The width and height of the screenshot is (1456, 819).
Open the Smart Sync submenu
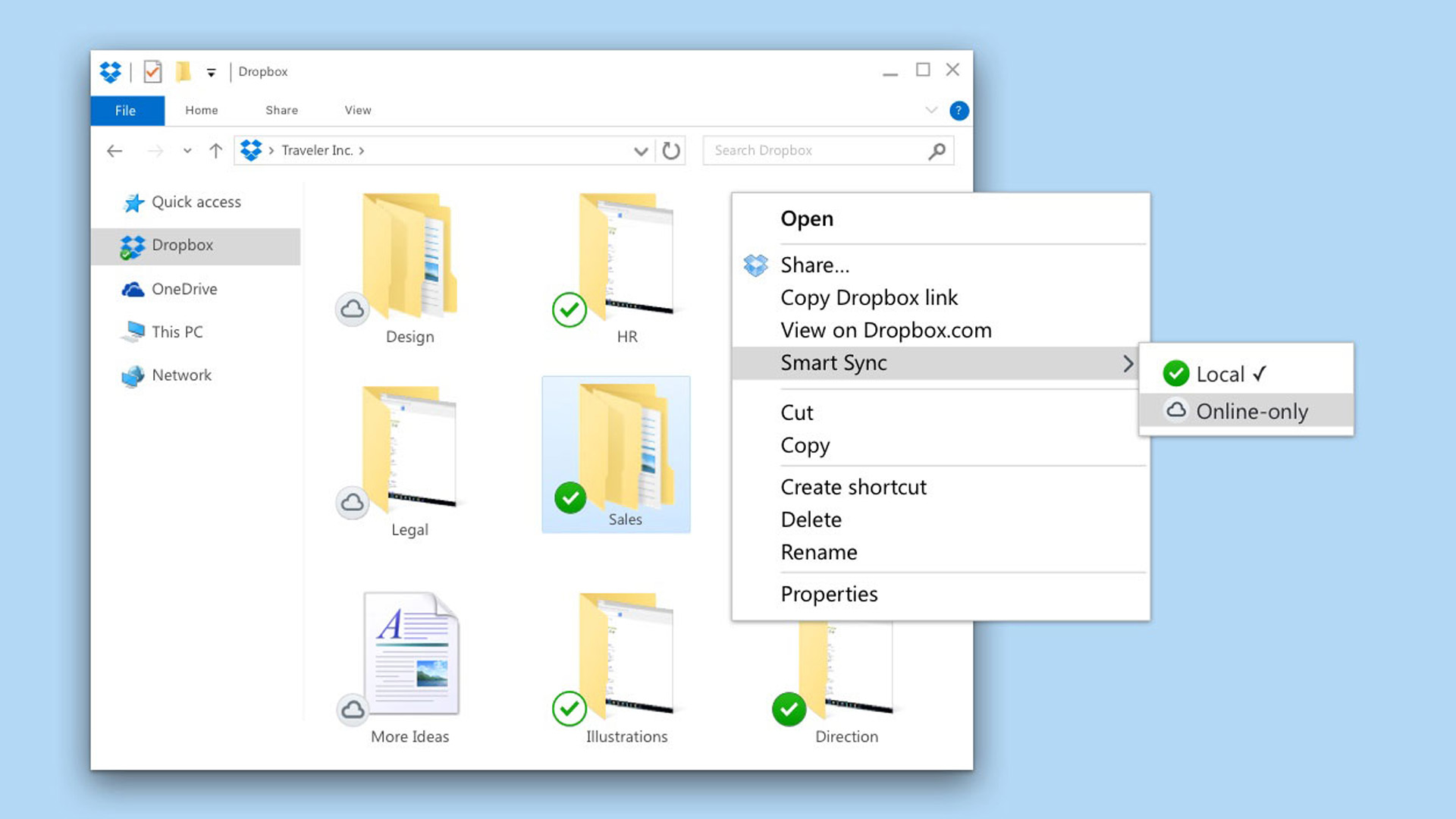pos(940,363)
